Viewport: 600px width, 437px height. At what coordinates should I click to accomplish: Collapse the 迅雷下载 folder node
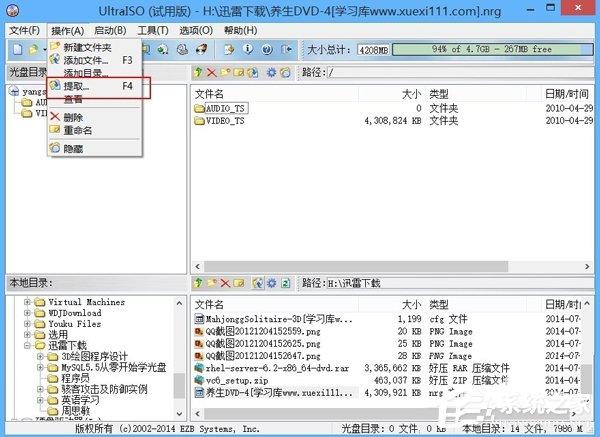click(x=27, y=346)
